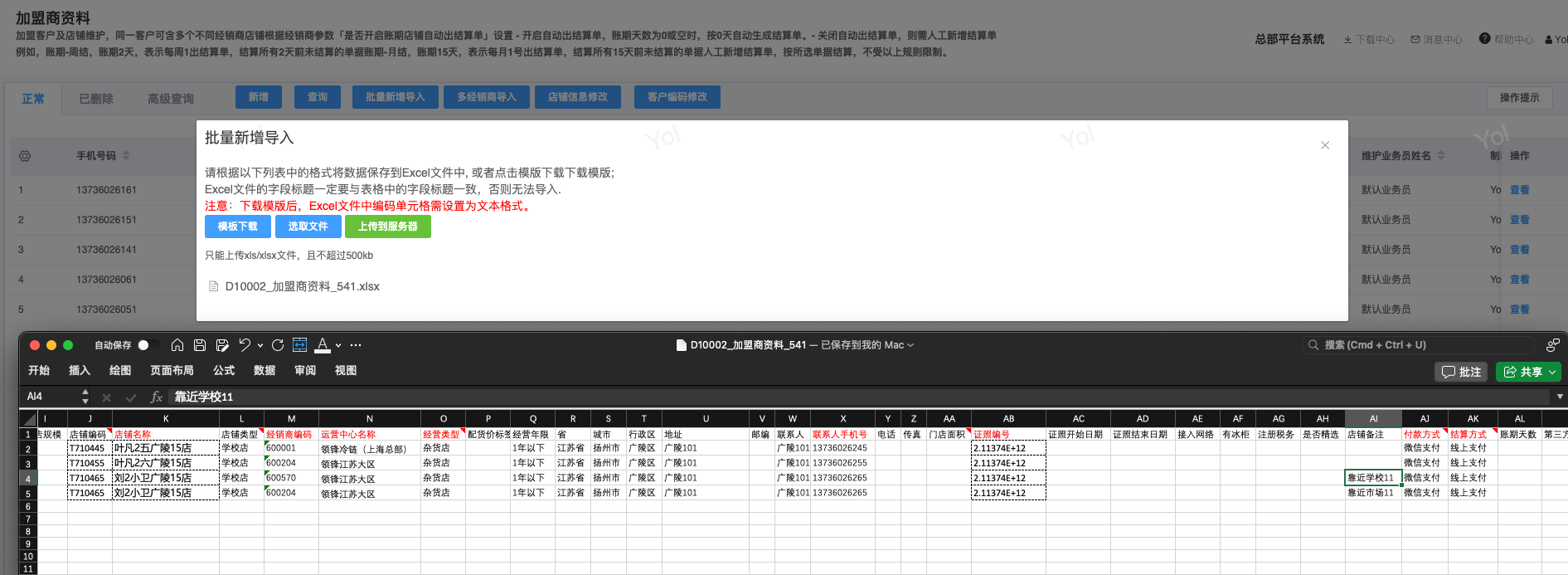Click 查看 link for row 13736026051

click(1520, 309)
